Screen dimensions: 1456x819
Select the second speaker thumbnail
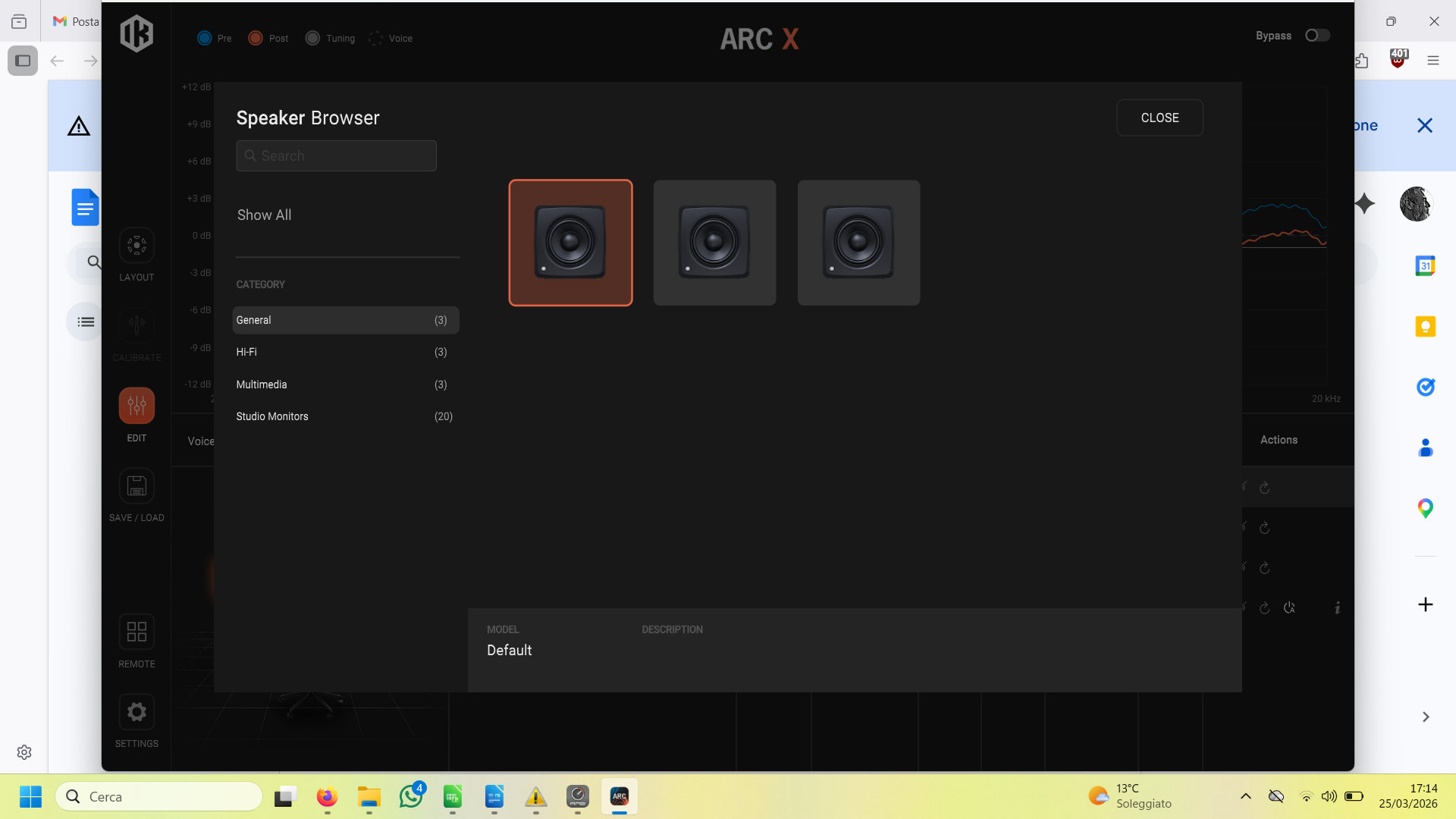pos(714,243)
